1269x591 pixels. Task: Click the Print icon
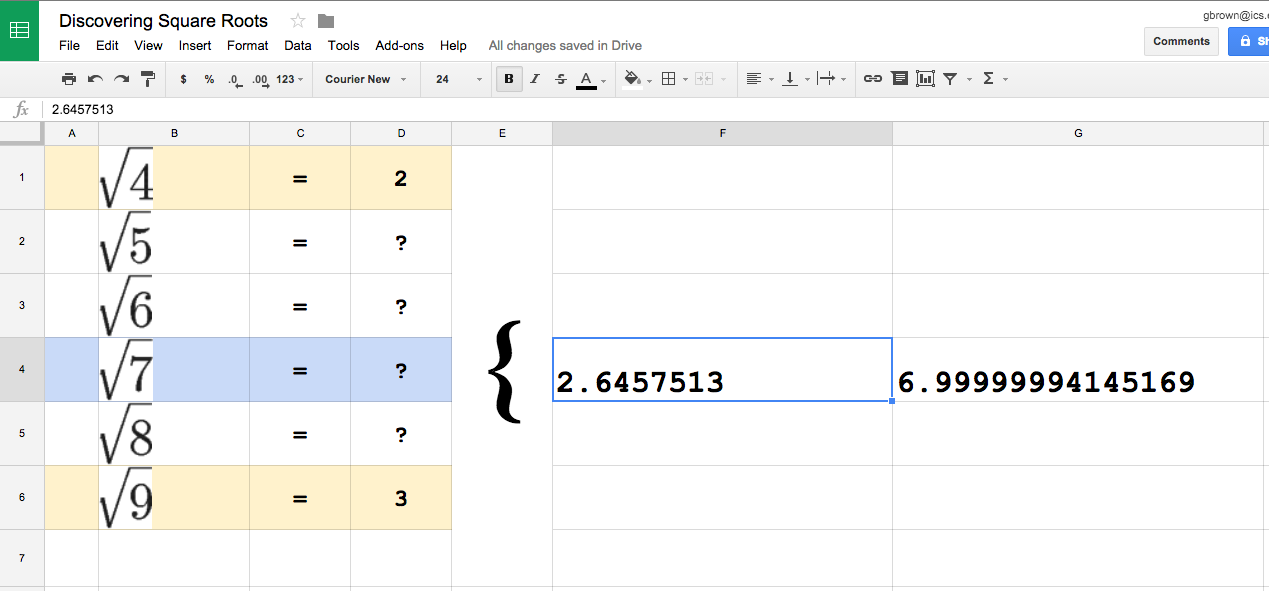(x=69, y=79)
